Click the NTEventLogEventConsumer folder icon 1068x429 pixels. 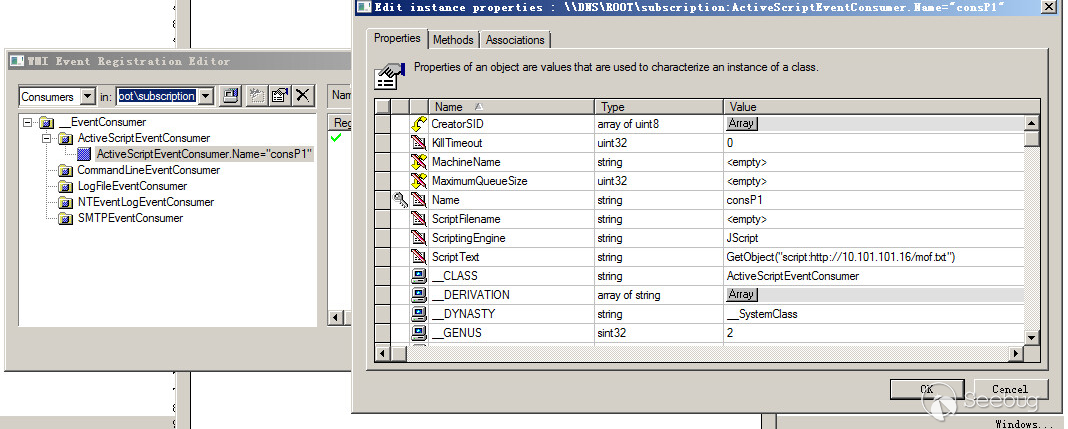pos(65,203)
